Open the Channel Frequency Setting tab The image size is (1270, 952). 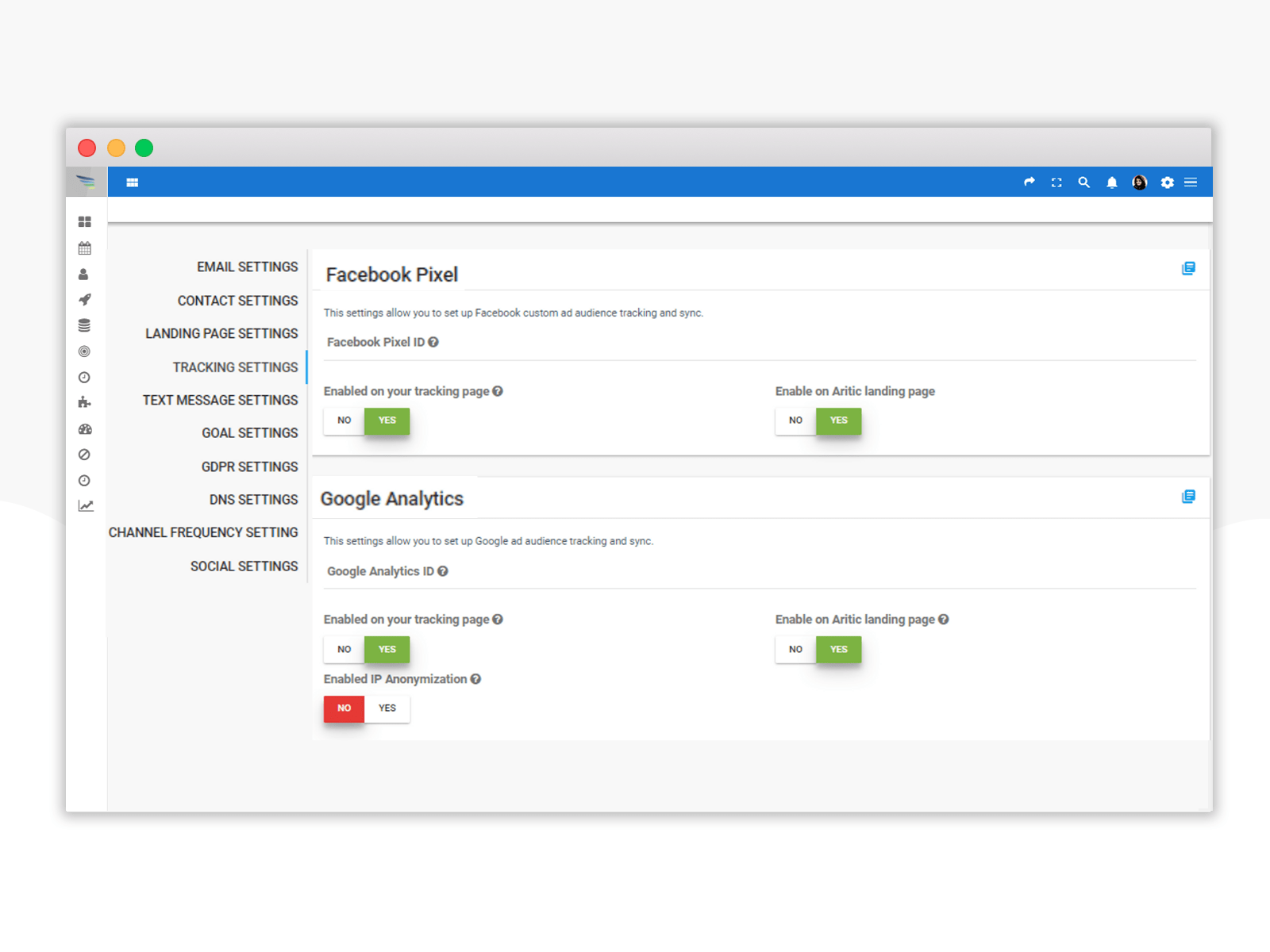[203, 533]
